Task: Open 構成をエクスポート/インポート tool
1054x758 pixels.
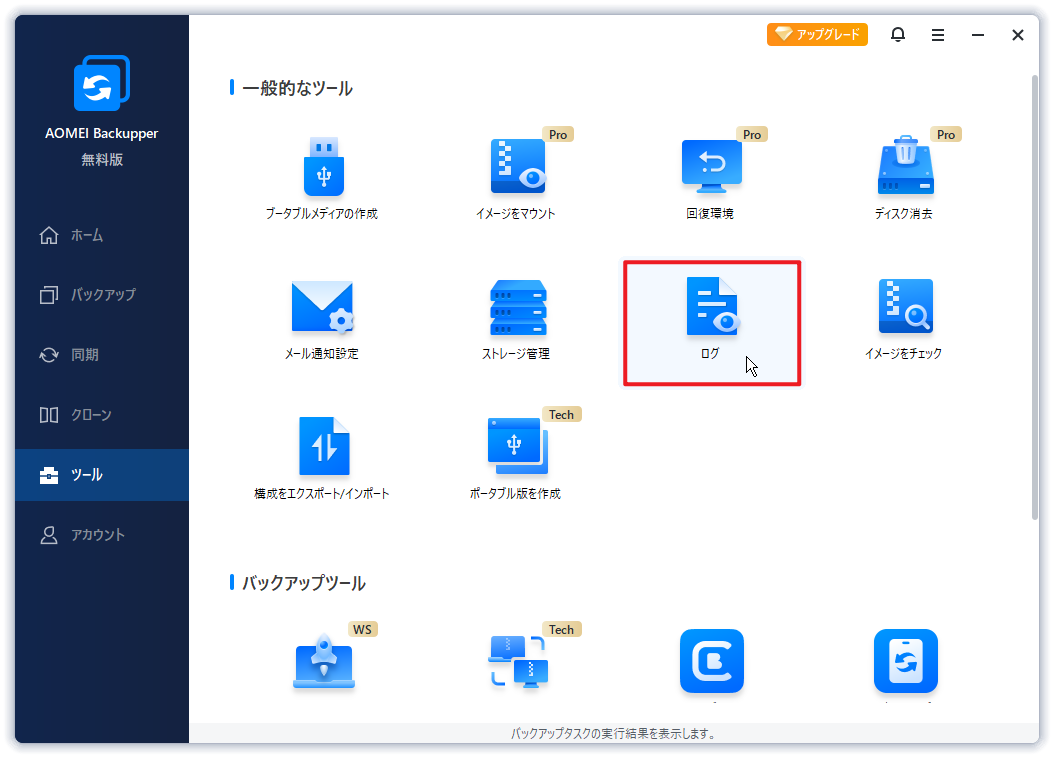Action: pyautogui.click(x=323, y=459)
